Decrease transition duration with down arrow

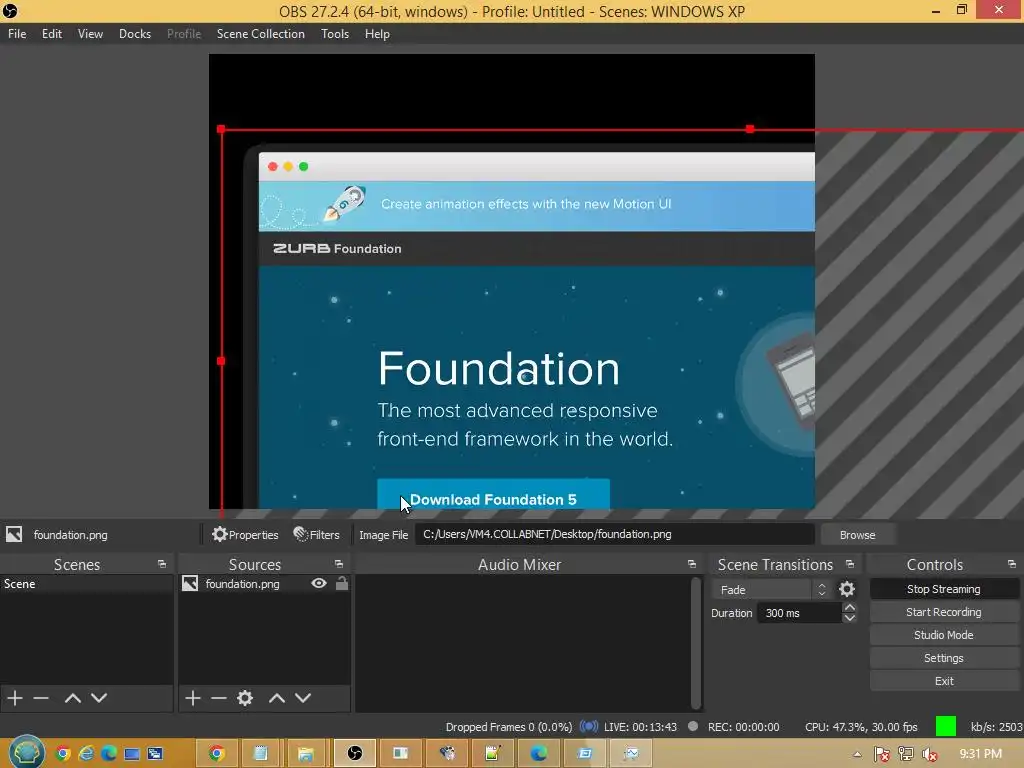tap(850, 618)
